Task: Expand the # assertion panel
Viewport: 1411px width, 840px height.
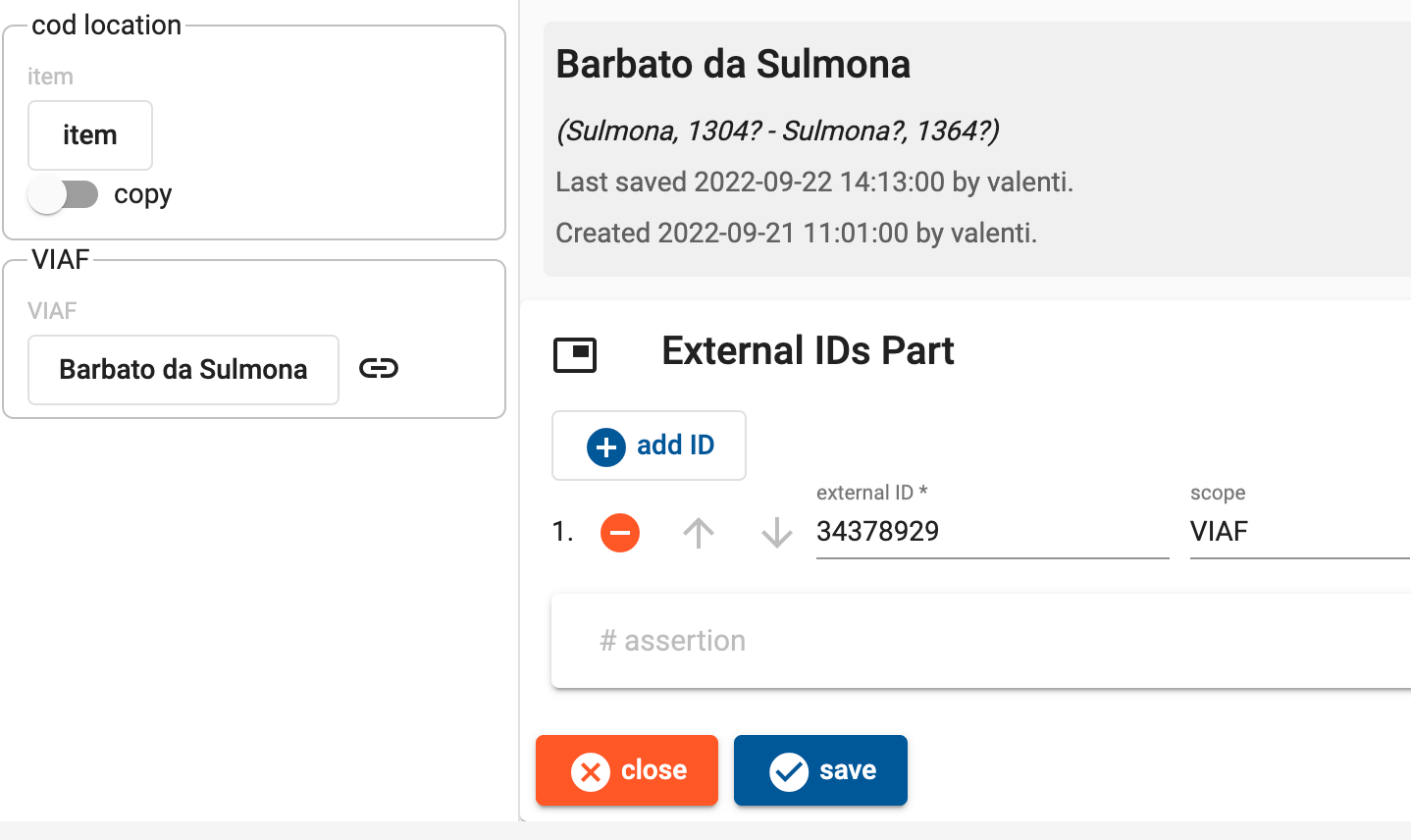Action: pyautogui.click(x=981, y=641)
